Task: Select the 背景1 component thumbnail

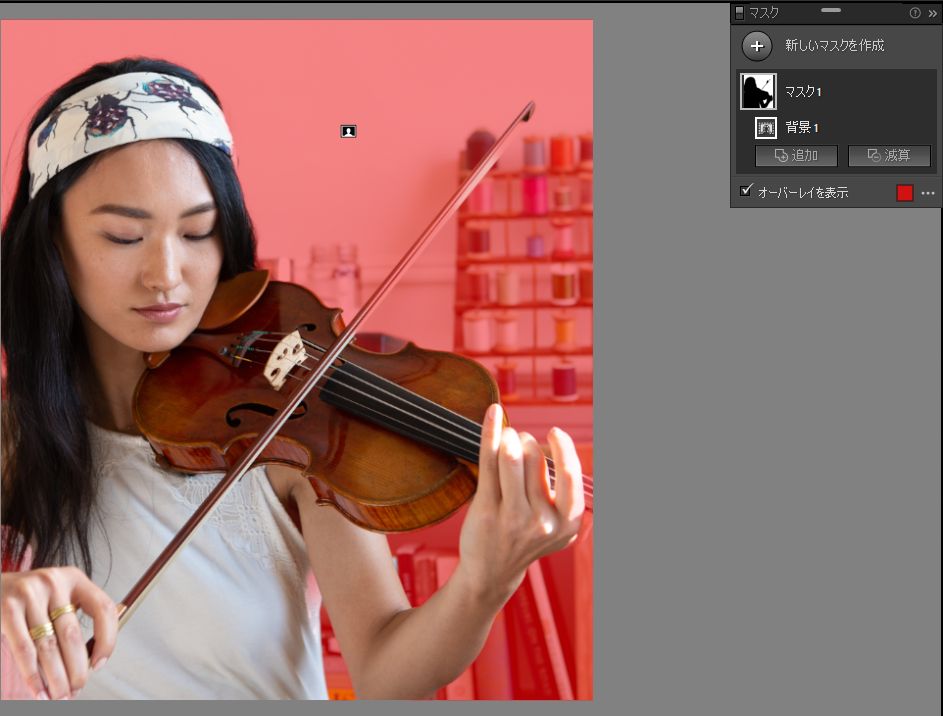Action: [766, 127]
